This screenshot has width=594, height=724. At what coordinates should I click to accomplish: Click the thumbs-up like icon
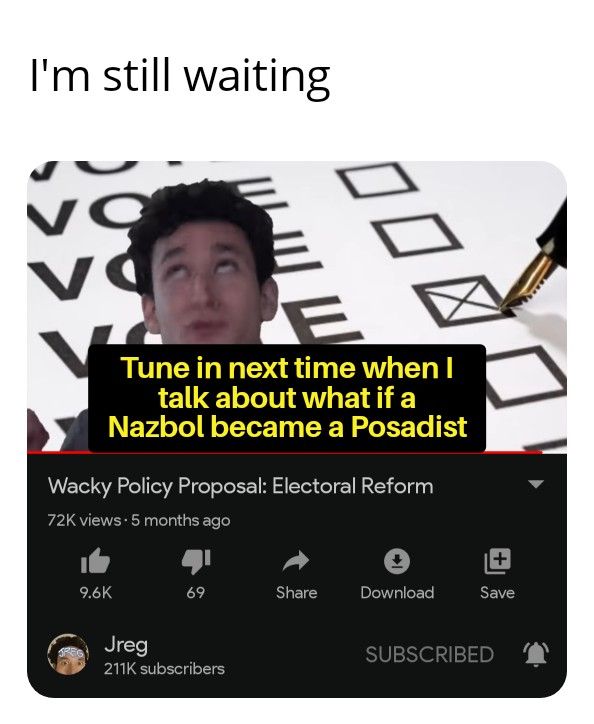pos(95,561)
